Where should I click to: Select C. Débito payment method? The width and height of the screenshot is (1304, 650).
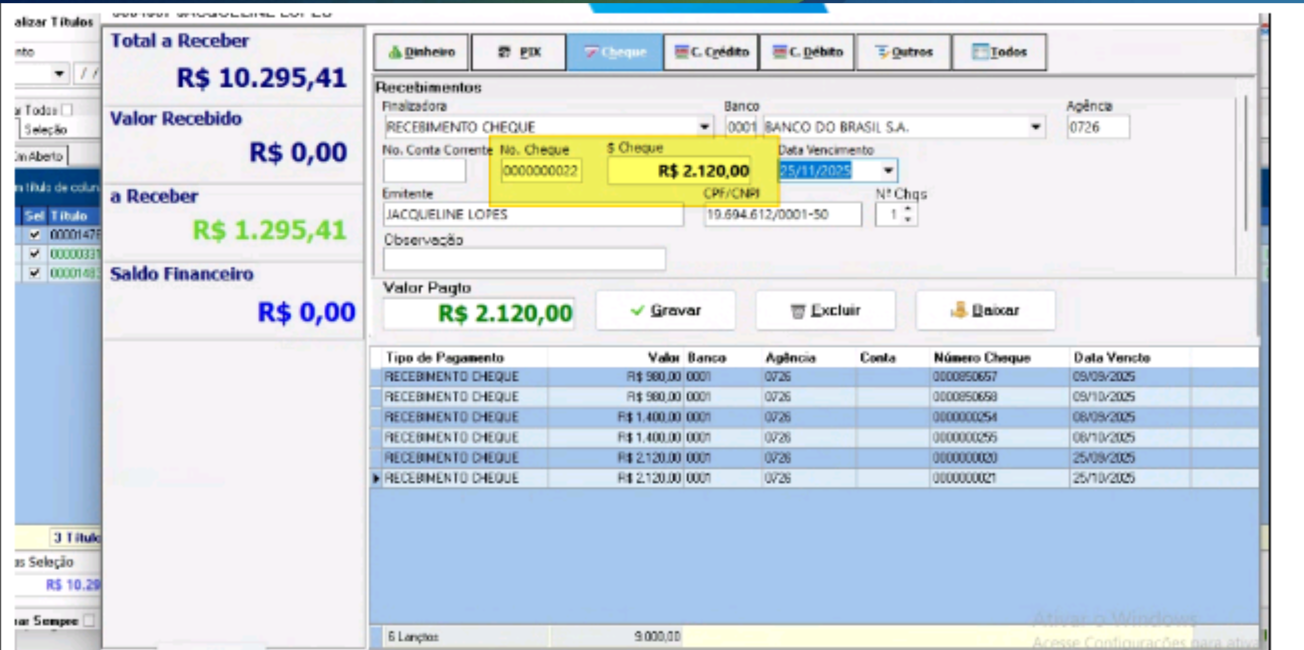[x=807, y=52]
